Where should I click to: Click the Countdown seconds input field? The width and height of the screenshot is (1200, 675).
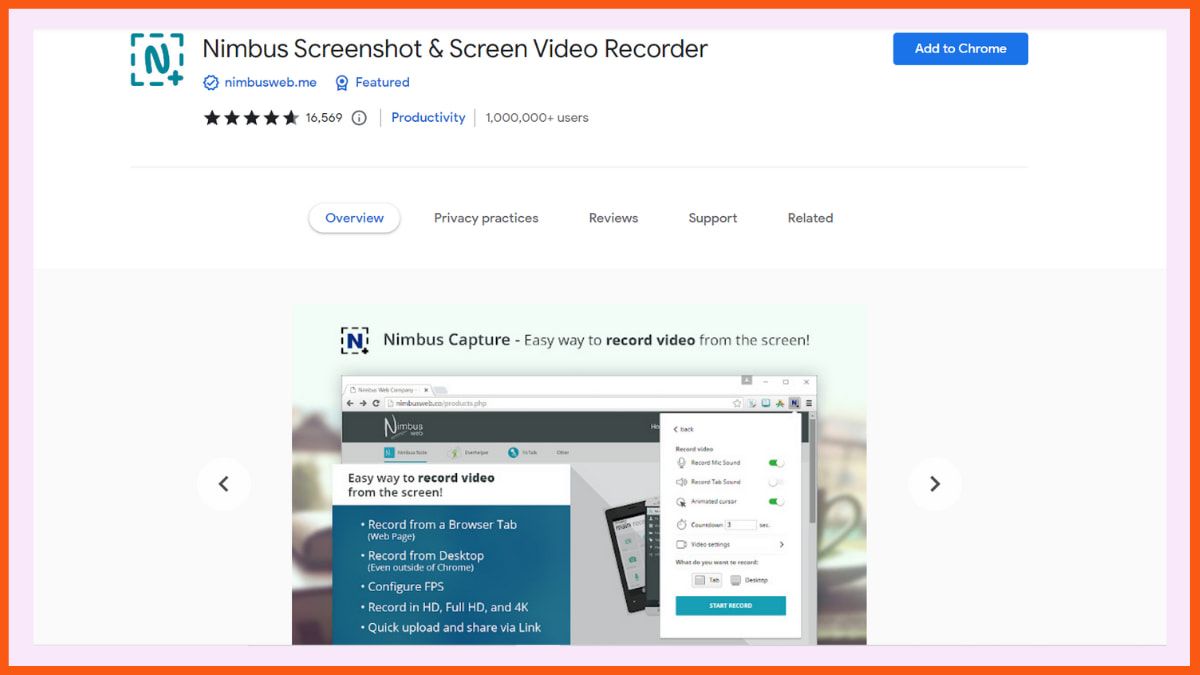pos(741,524)
